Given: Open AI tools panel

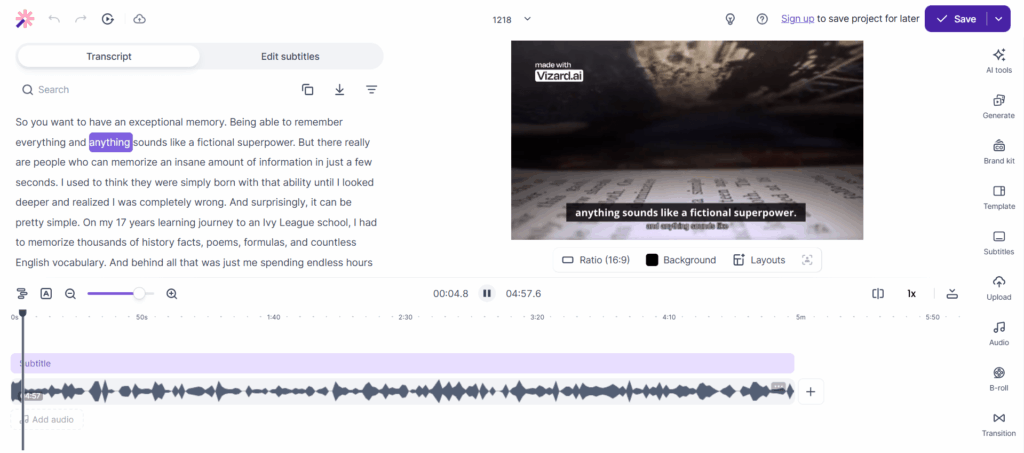Looking at the screenshot, I should pyautogui.click(x=999, y=61).
